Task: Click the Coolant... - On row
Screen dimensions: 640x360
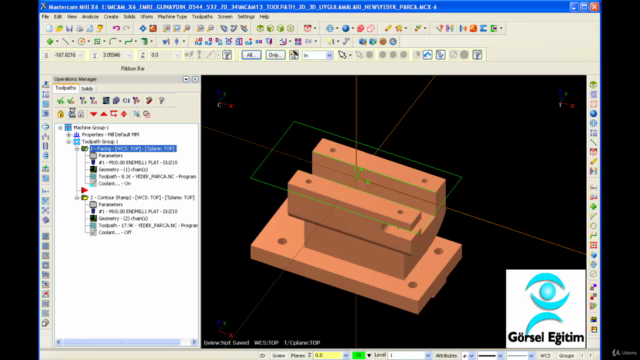Action: pos(114,184)
